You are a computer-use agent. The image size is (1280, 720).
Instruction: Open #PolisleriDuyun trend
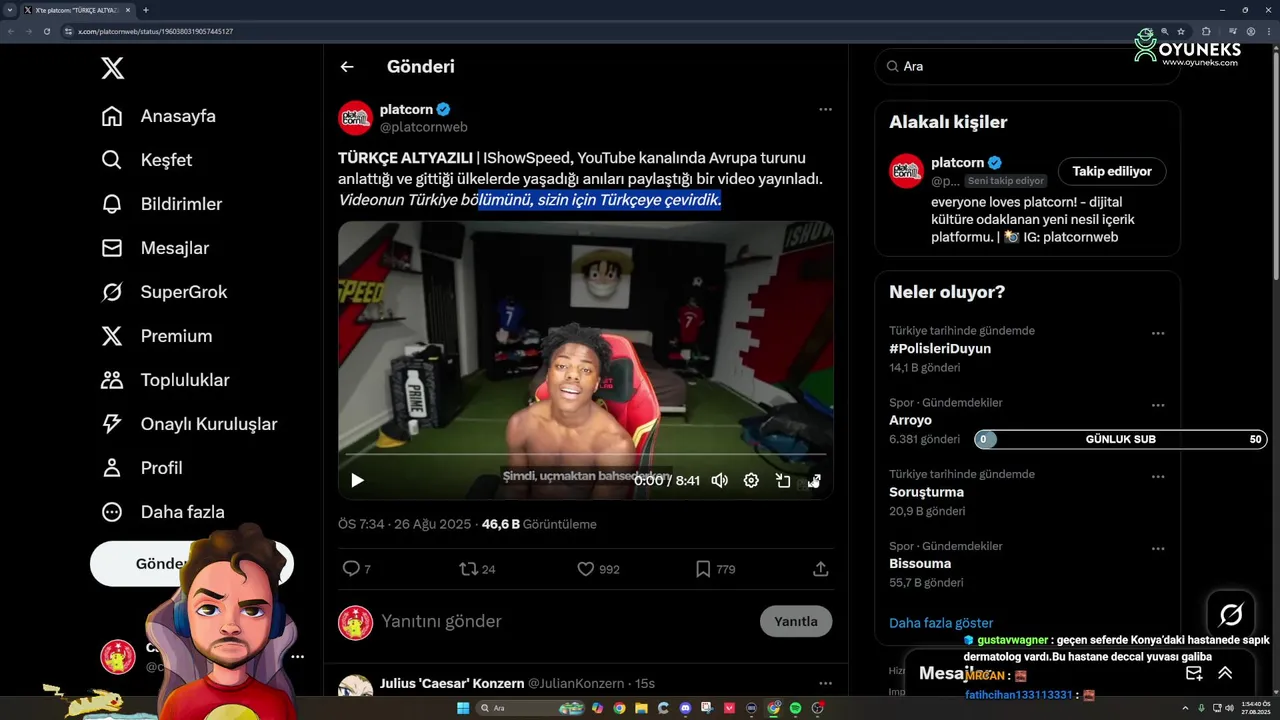coord(940,349)
